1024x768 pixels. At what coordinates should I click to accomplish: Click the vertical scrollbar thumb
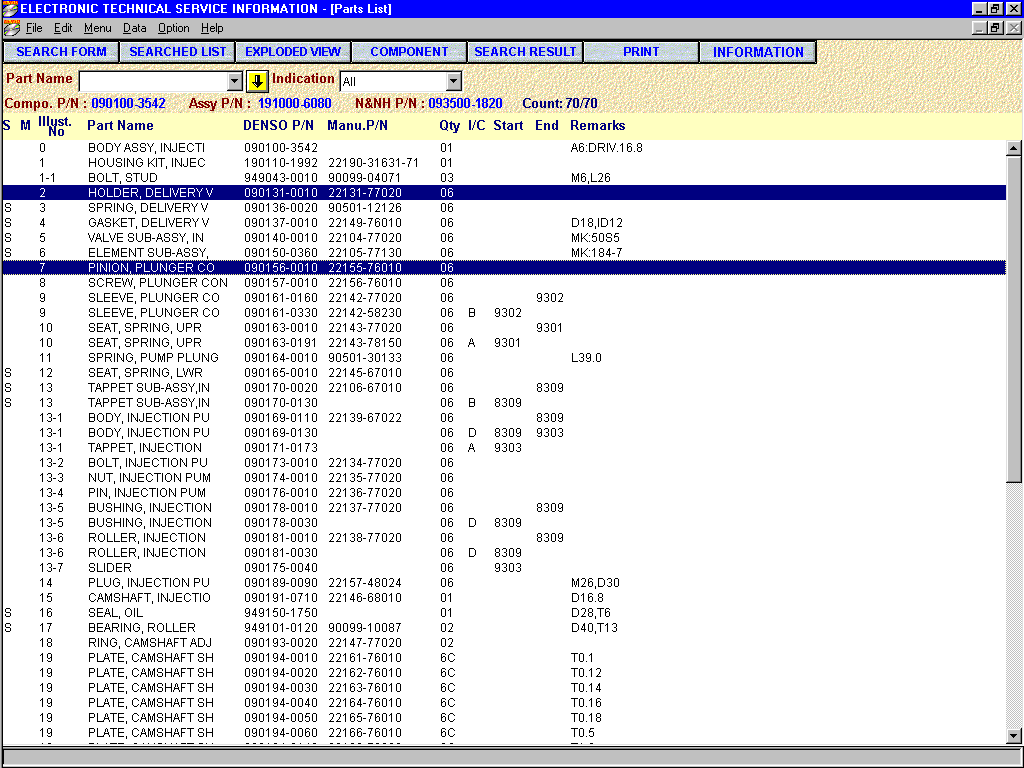[1013, 319]
